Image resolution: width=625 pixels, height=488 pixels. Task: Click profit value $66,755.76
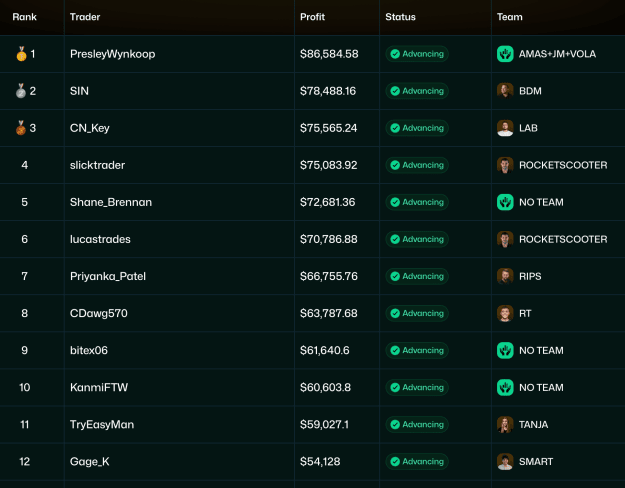tap(329, 276)
